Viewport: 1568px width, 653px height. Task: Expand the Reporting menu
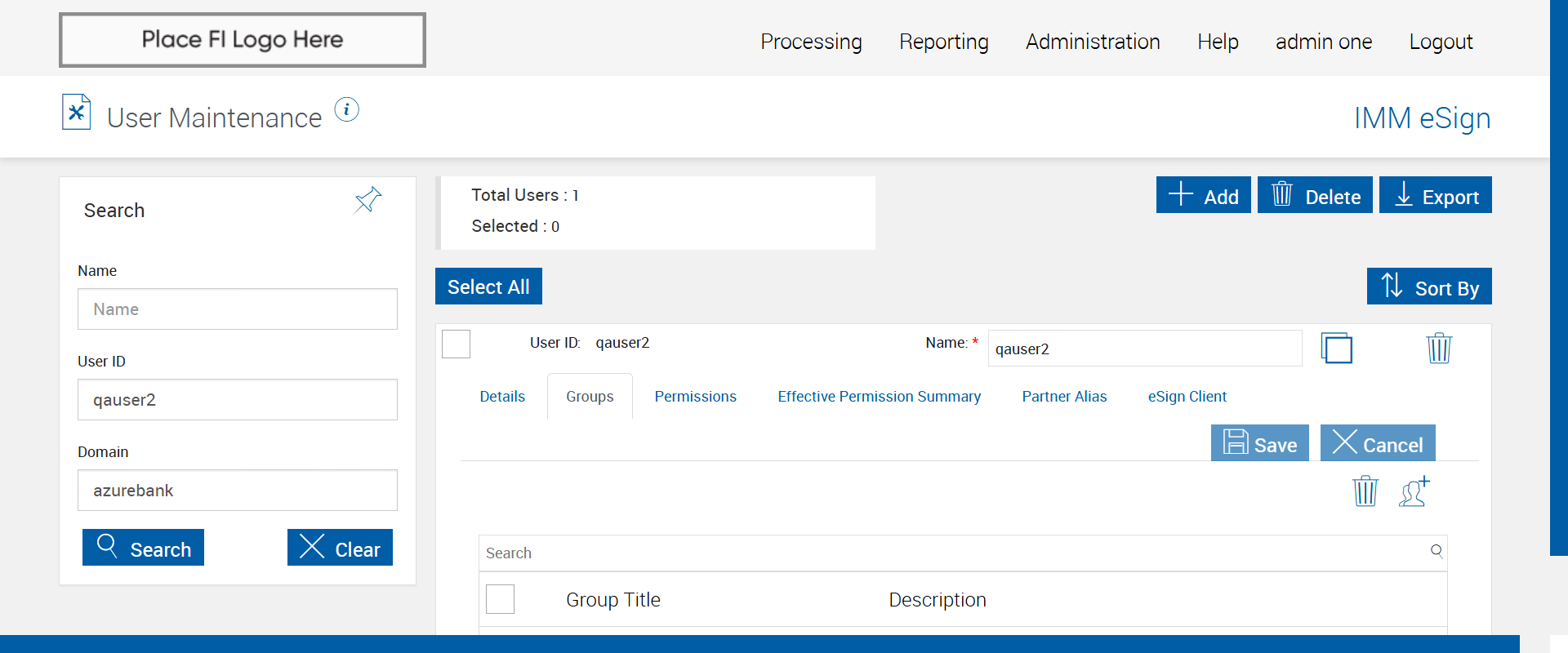click(943, 42)
